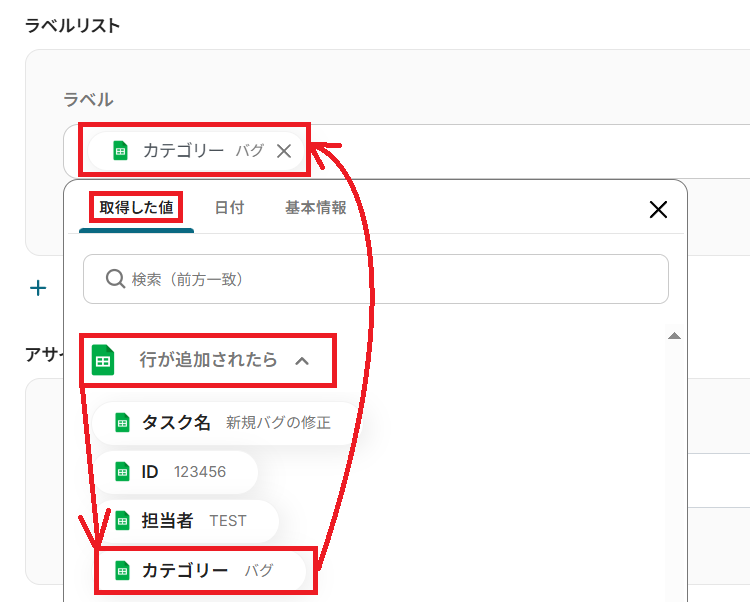This screenshot has height=602, width=750.
Task: Select the TEST sample value
Action: tap(228, 521)
